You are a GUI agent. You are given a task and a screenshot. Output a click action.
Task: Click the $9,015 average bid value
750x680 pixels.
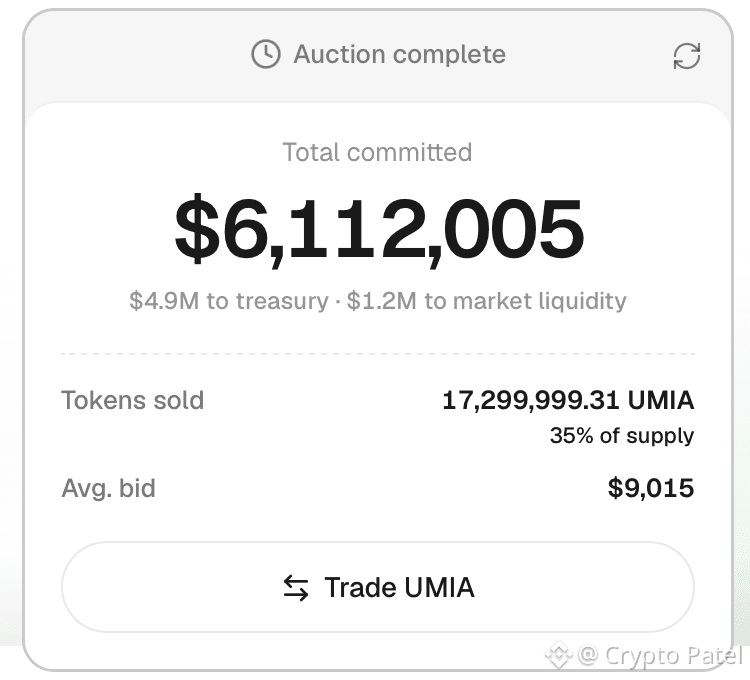click(x=651, y=488)
